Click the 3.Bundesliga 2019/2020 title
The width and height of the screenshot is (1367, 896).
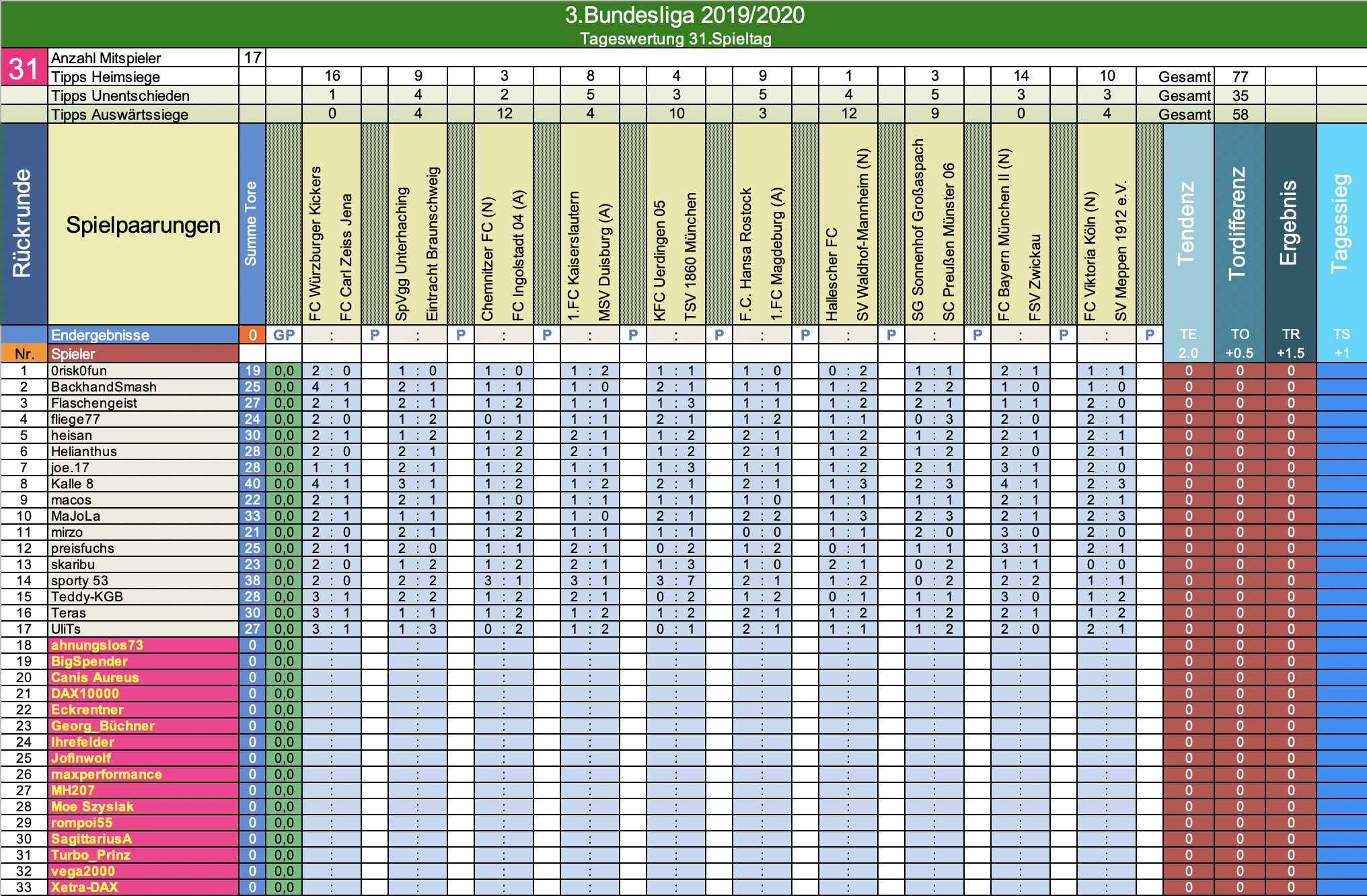tap(684, 15)
